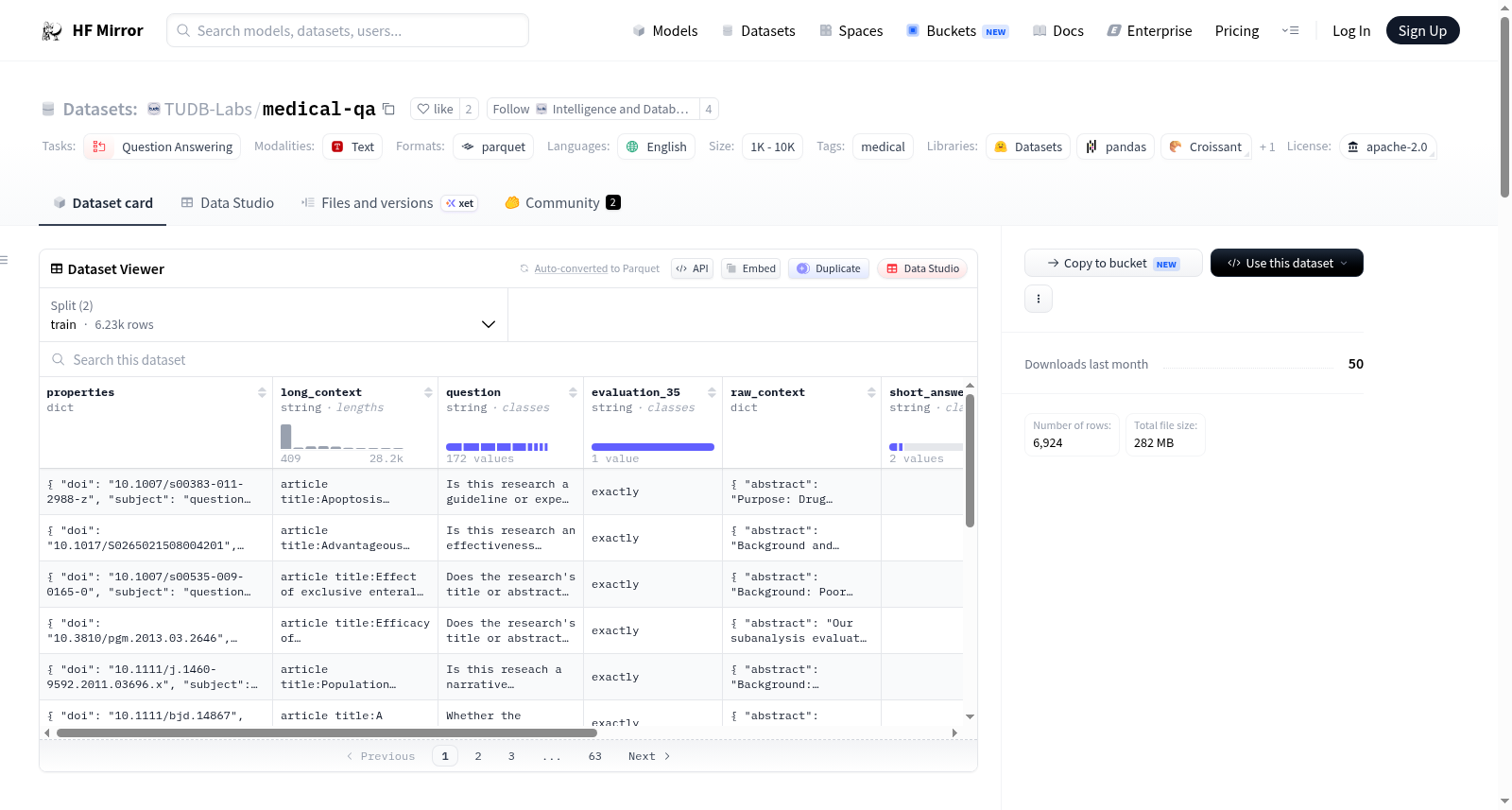Image resolution: width=1512 pixels, height=810 pixels.
Task: Click the Dataset Viewer heading icon
Action: pyautogui.click(x=57, y=268)
